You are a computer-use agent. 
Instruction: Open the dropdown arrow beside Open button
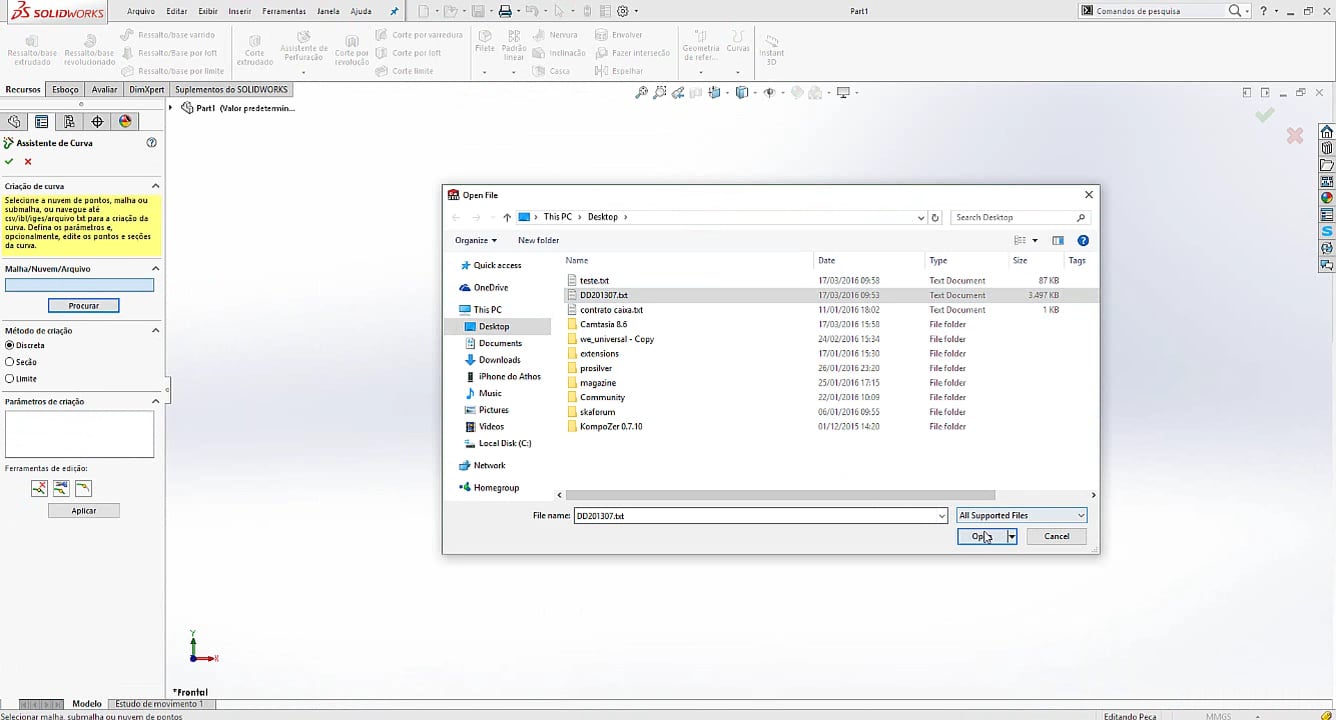point(1012,536)
